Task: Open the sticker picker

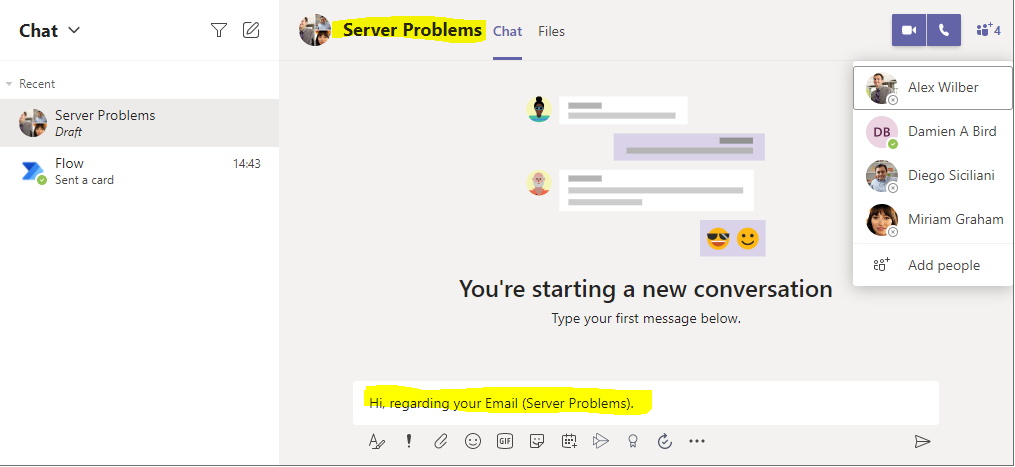Action: tap(537, 441)
